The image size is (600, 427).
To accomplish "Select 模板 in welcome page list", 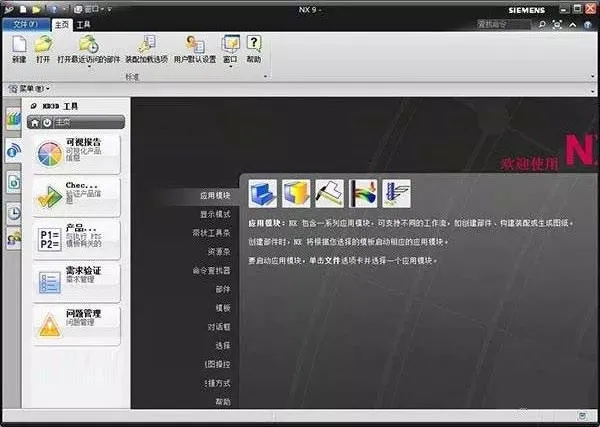I will point(223,308).
